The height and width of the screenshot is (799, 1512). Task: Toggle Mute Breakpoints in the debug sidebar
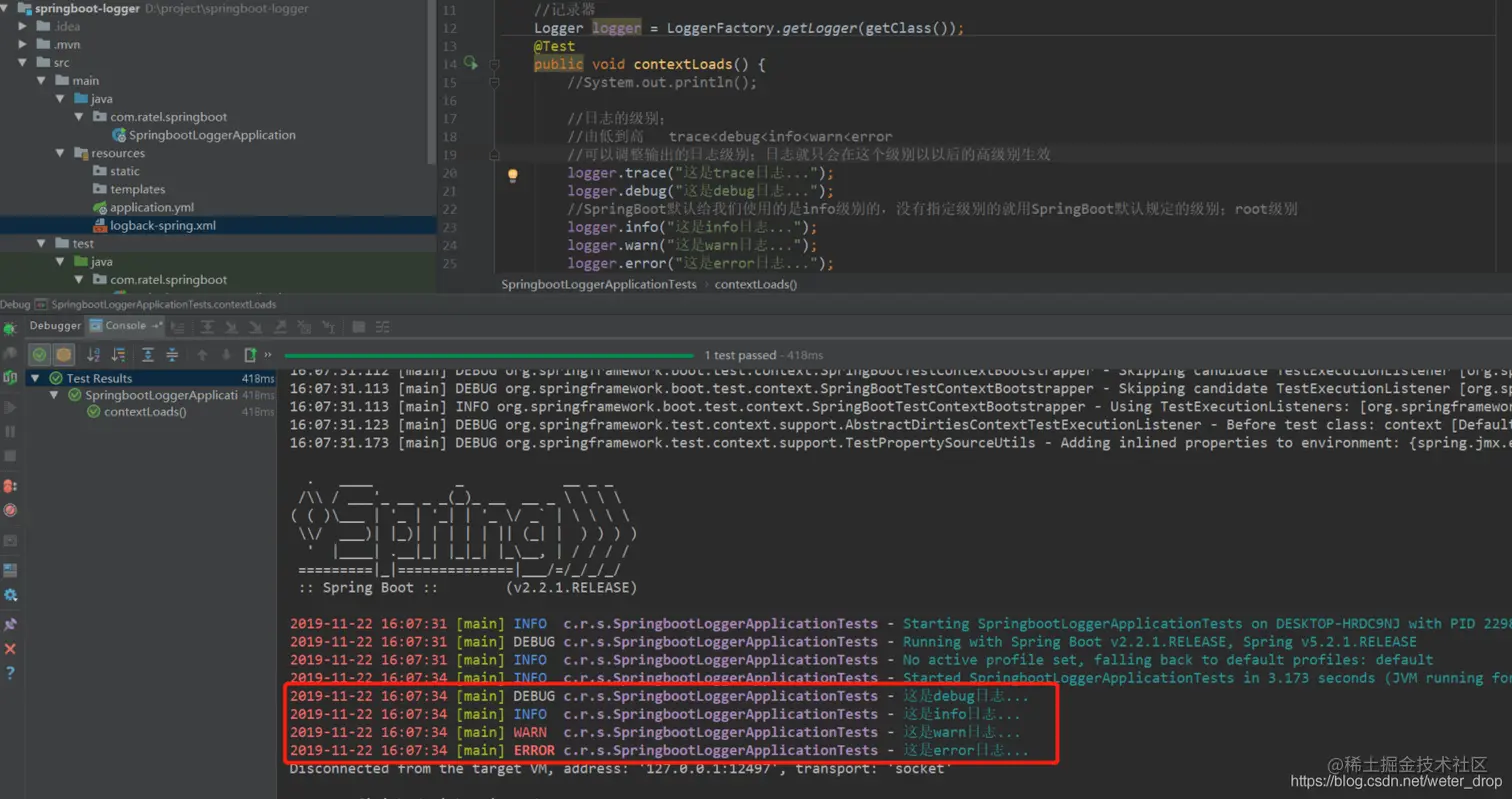[10, 509]
